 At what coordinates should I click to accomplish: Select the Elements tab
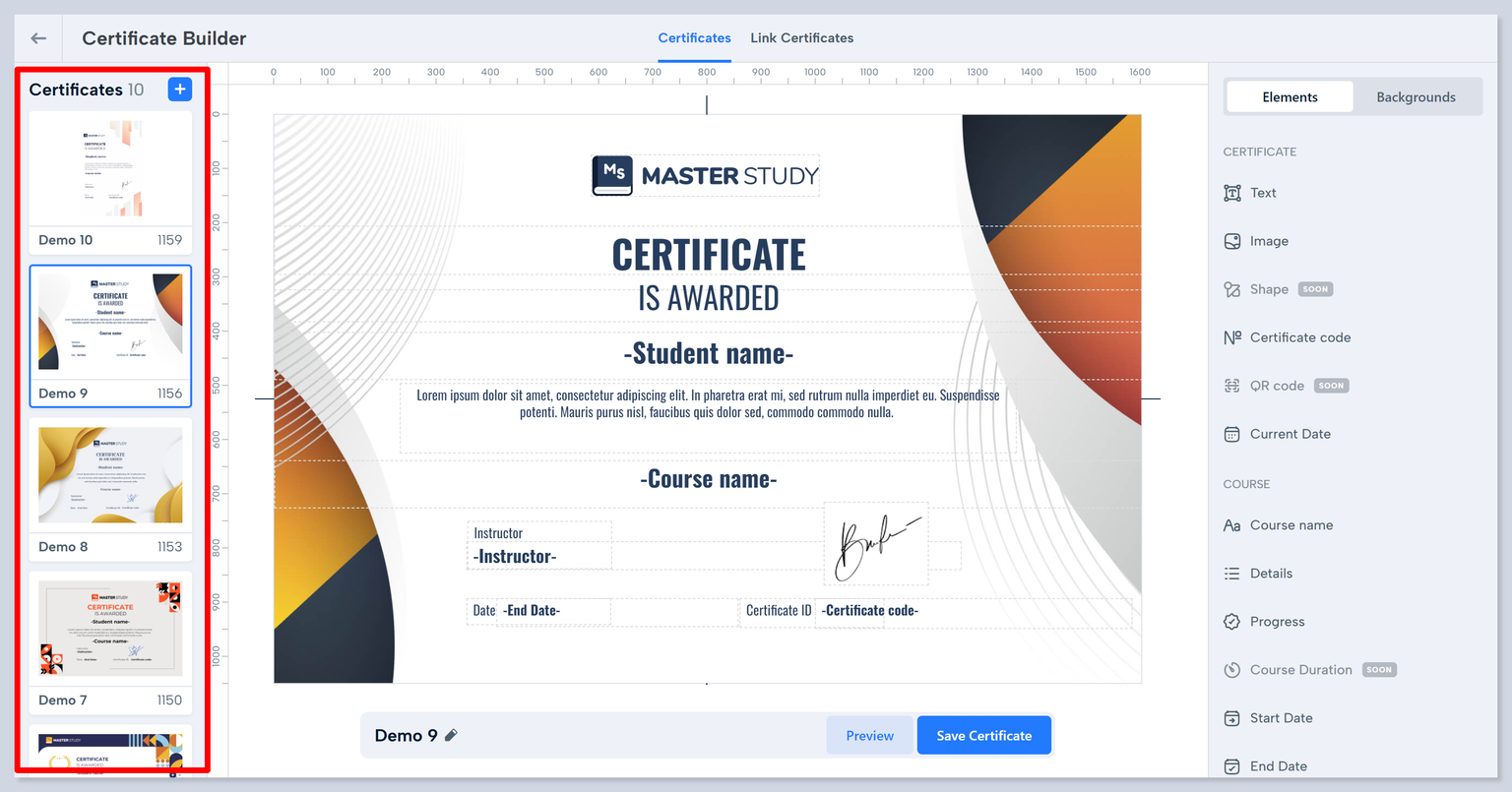pyautogui.click(x=1290, y=97)
